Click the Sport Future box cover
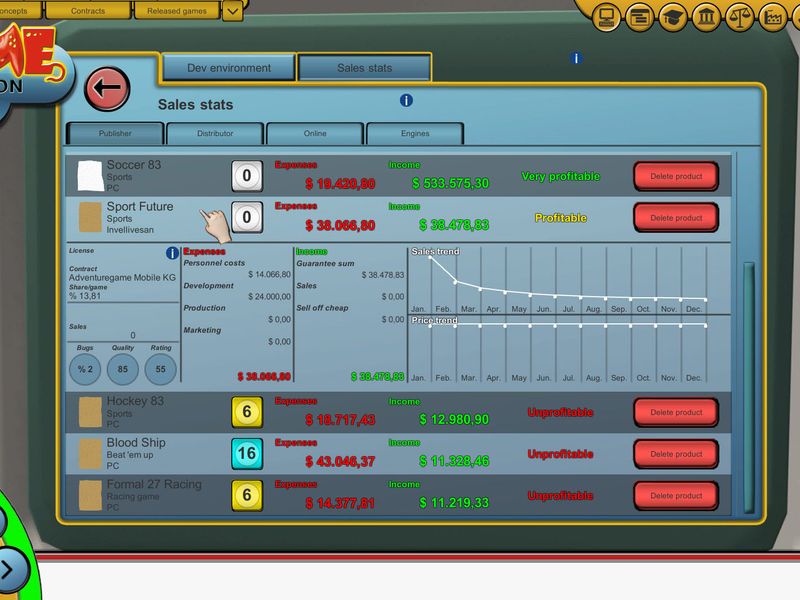The image size is (800, 600). (90, 217)
